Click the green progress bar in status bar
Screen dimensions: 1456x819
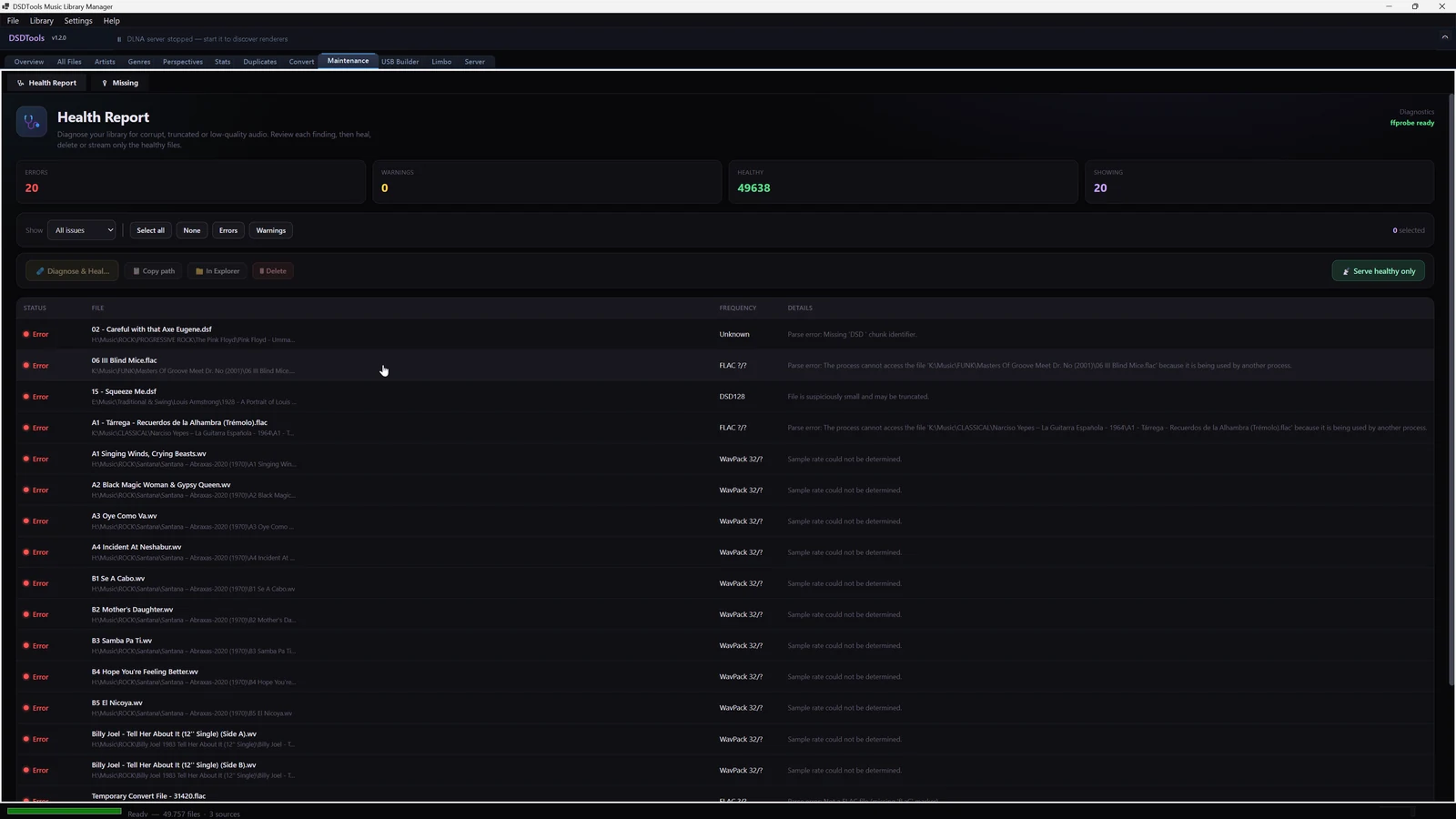point(64,811)
